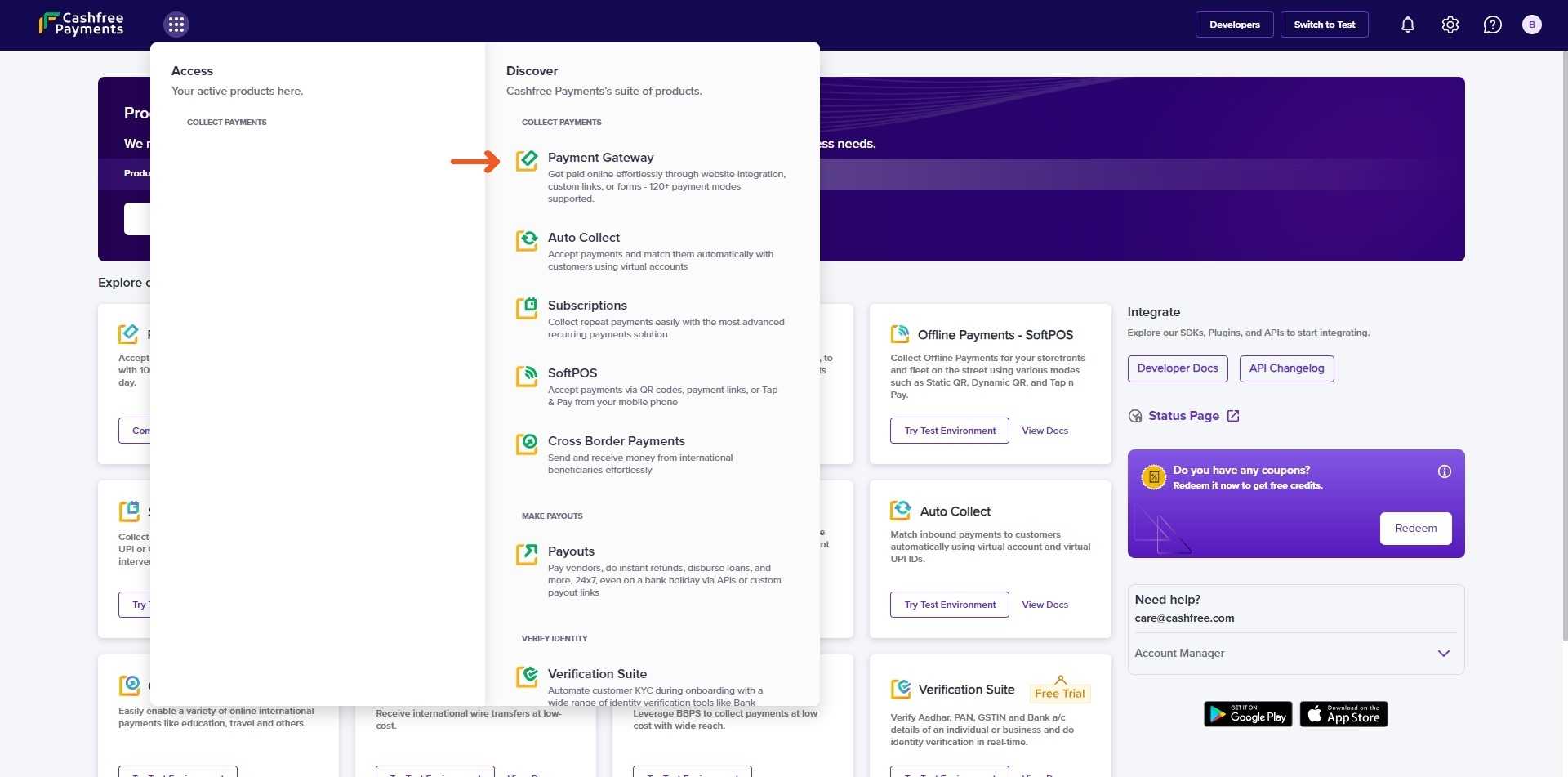Open the Status Page link

[x=1183, y=416]
